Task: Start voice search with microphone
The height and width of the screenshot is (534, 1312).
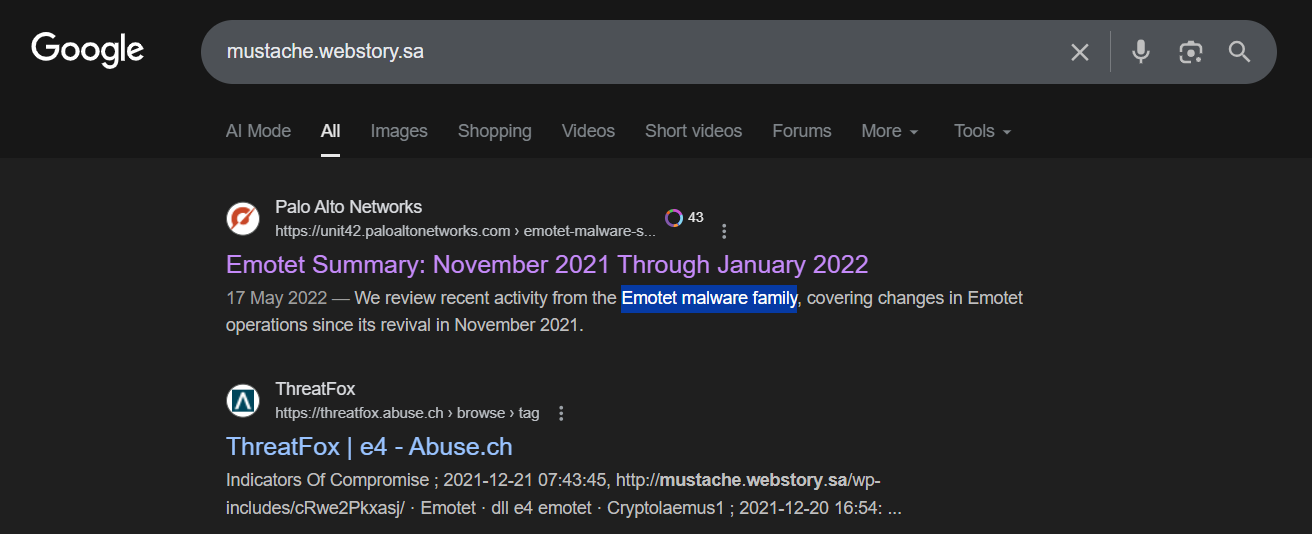Action: (1141, 52)
